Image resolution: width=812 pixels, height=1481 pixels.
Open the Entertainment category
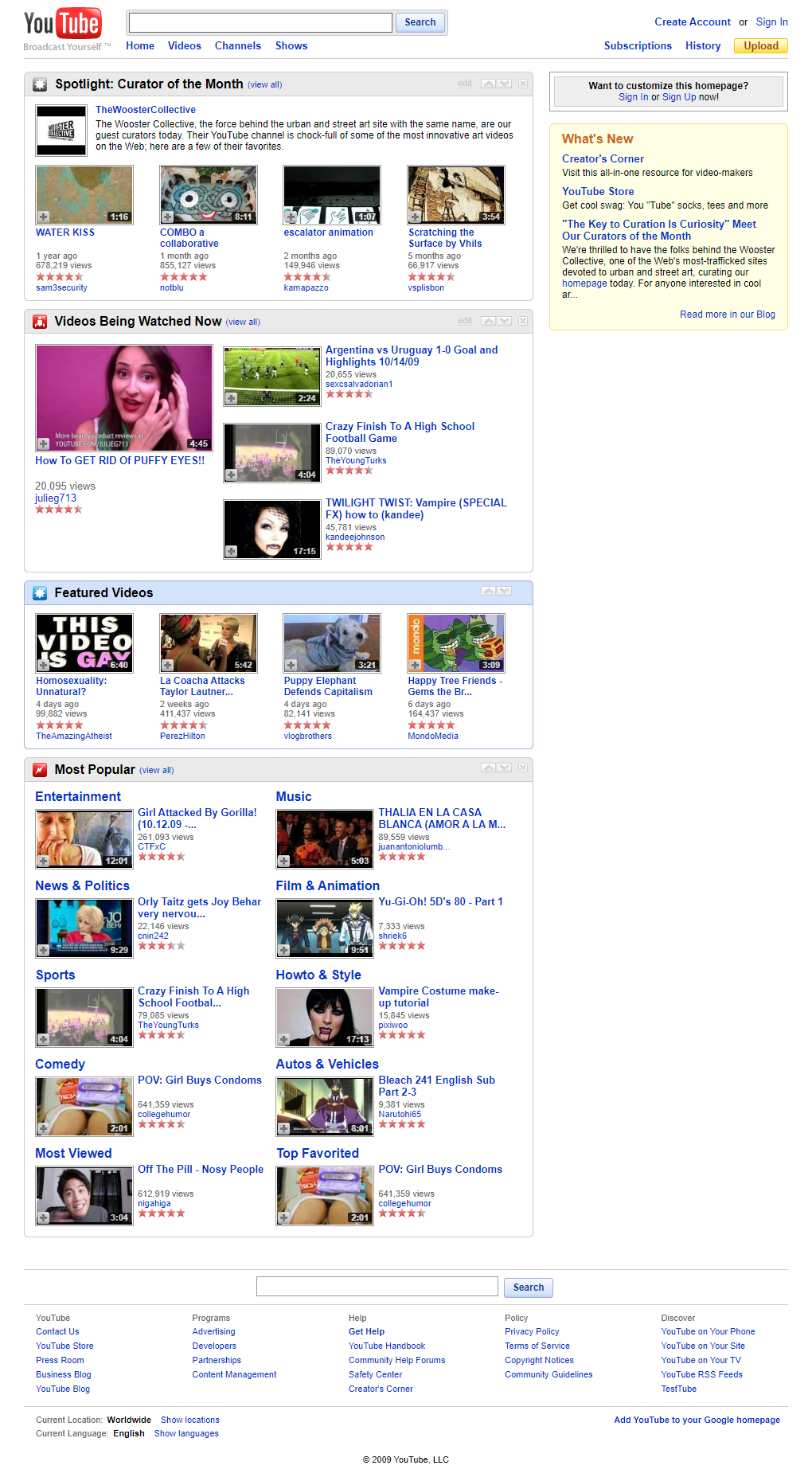coord(78,797)
